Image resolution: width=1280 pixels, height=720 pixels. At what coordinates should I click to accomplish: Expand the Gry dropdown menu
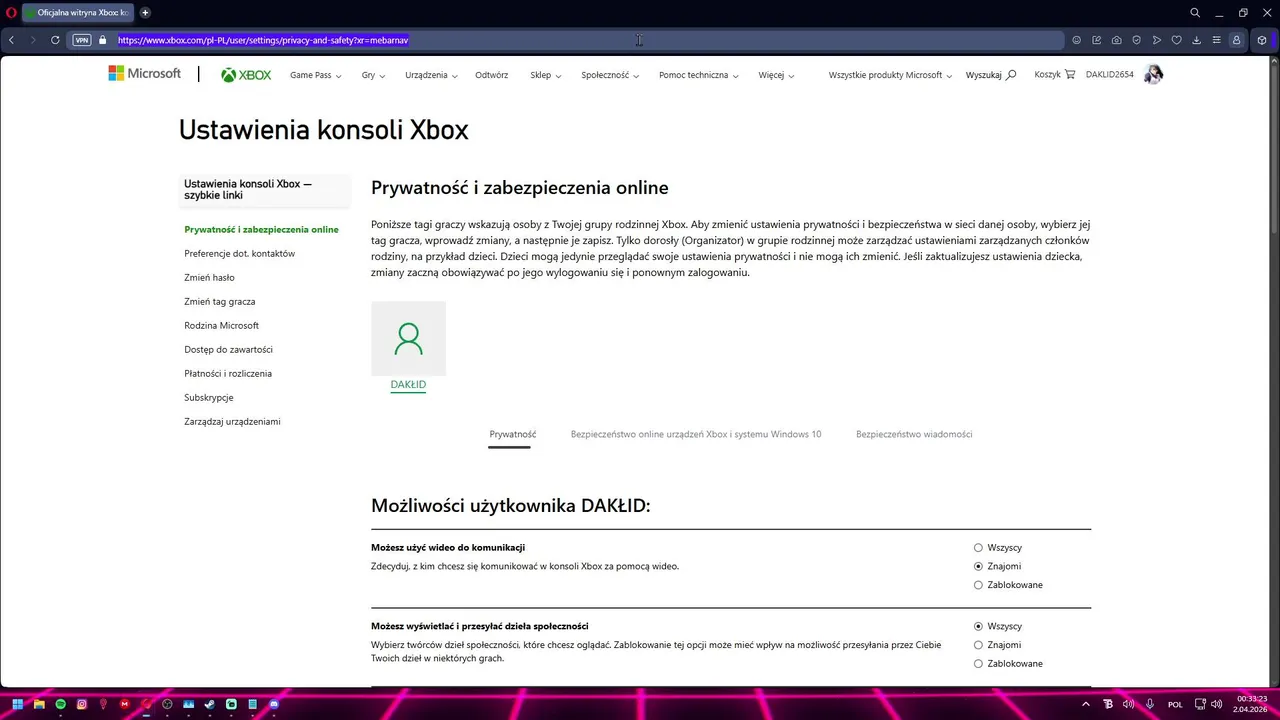pos(373,75)
